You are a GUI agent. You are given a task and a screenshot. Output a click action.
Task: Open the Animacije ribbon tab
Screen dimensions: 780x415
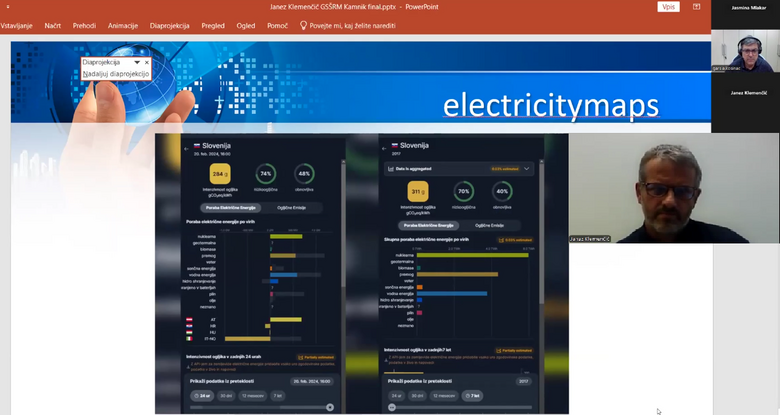123,25
